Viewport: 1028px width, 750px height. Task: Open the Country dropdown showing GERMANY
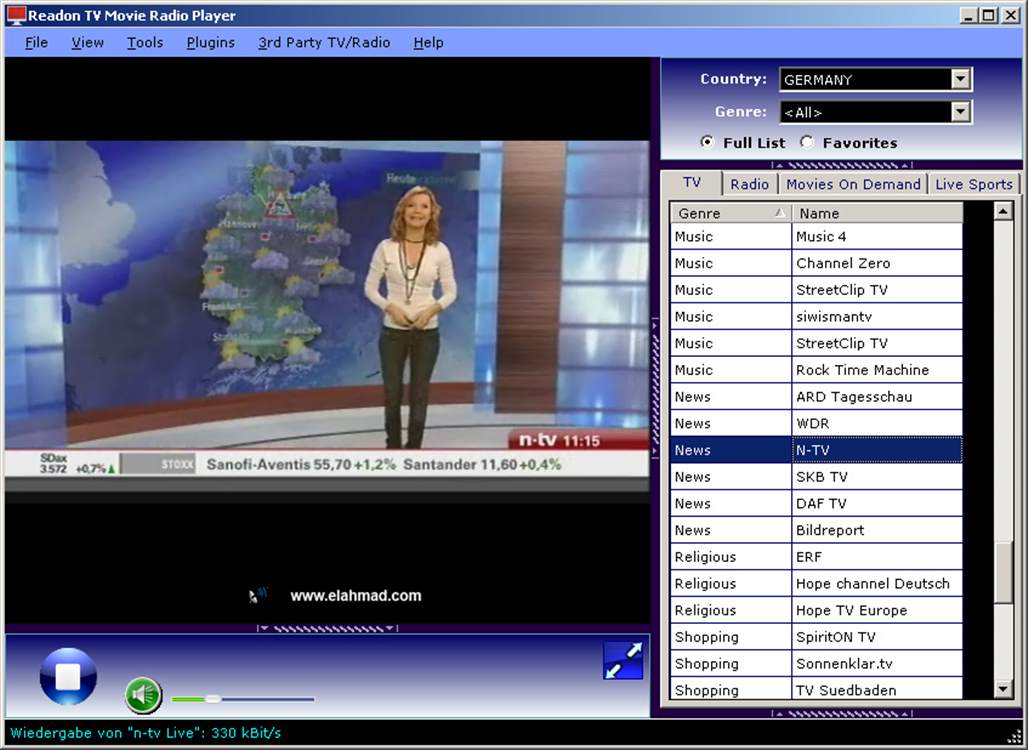[x=875, y=79]
